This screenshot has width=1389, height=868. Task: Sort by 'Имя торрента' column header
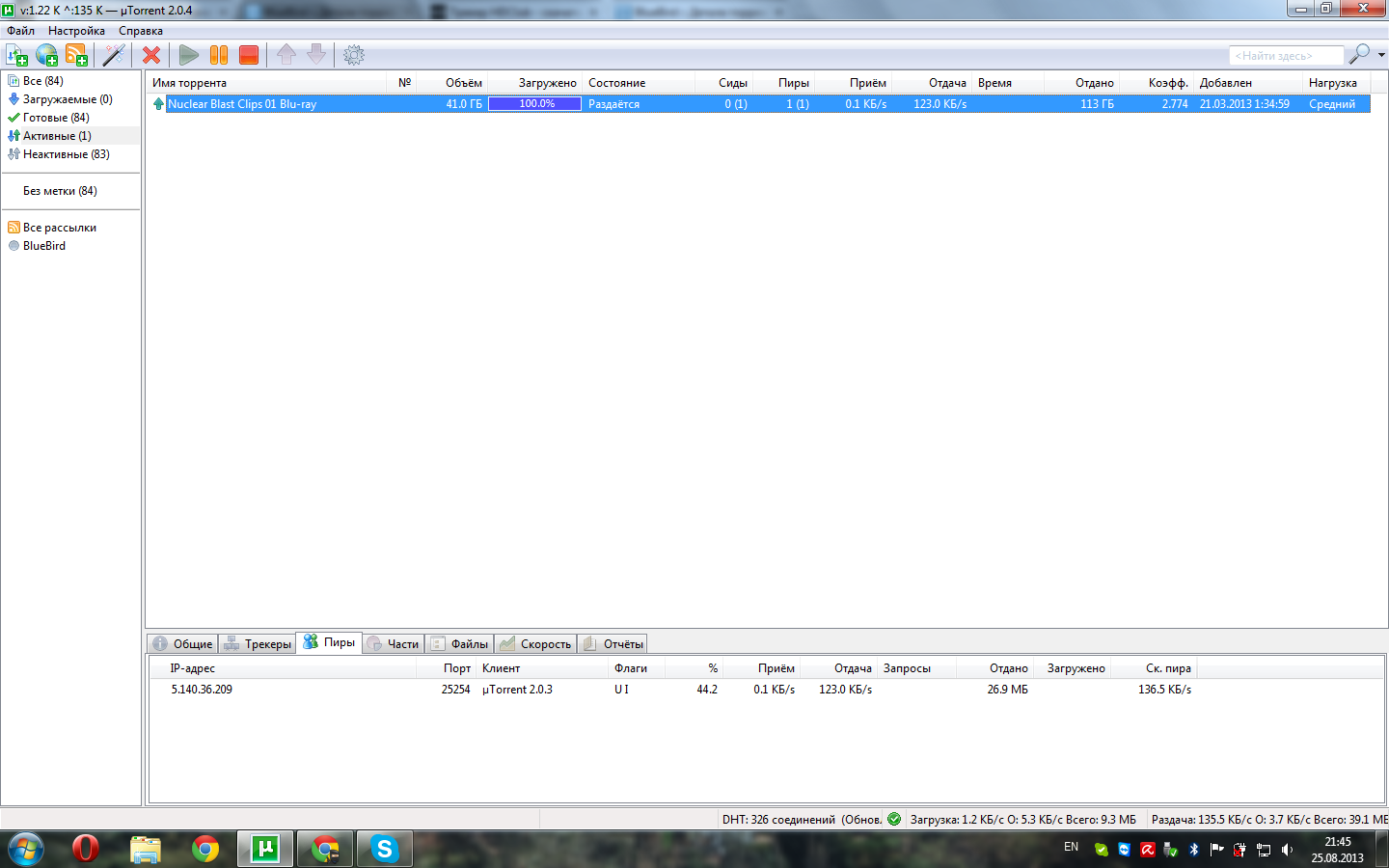pyautogui.click(x=267, y=83)
